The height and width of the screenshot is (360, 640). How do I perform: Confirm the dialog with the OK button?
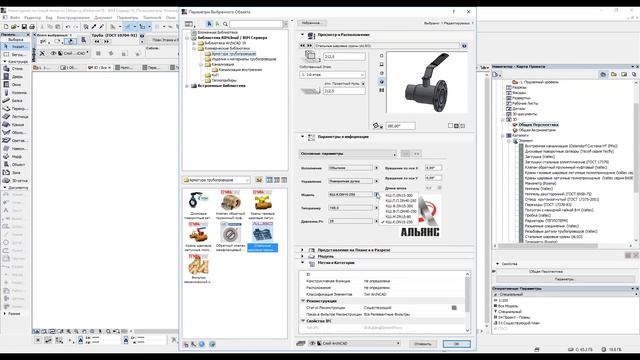pyautogui.click(x=457, y=344)
